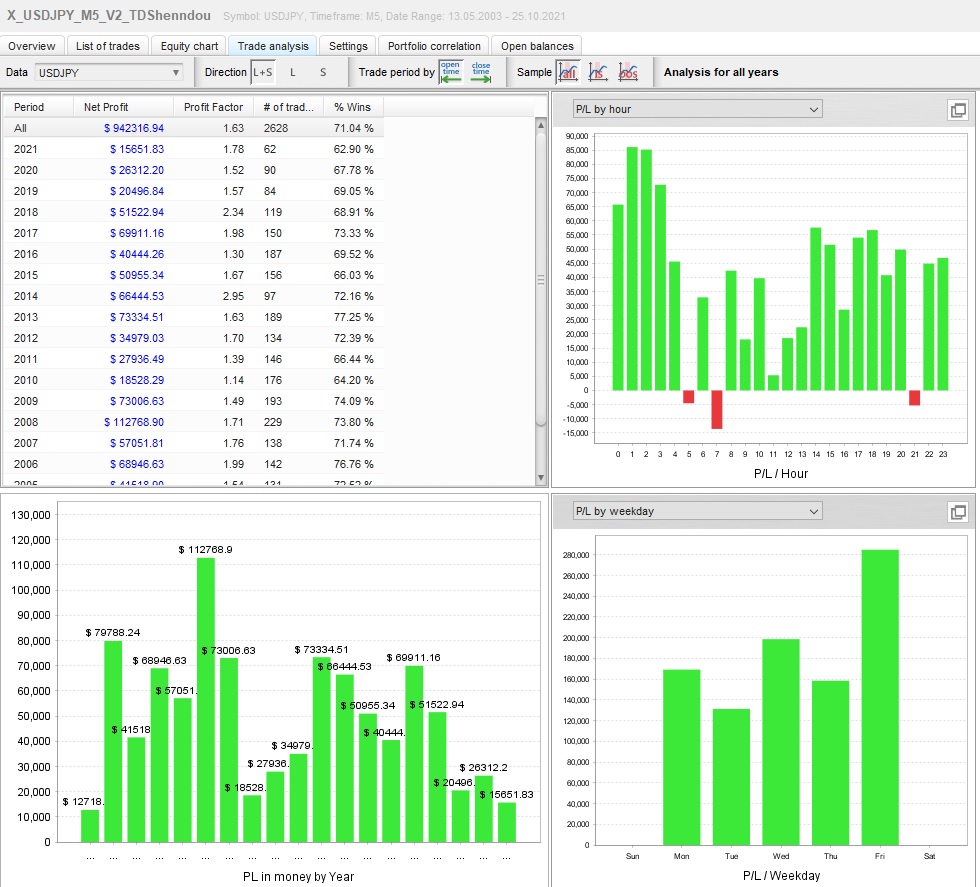Expand the P/L by weekday dropdown

[x=696, y=511]
